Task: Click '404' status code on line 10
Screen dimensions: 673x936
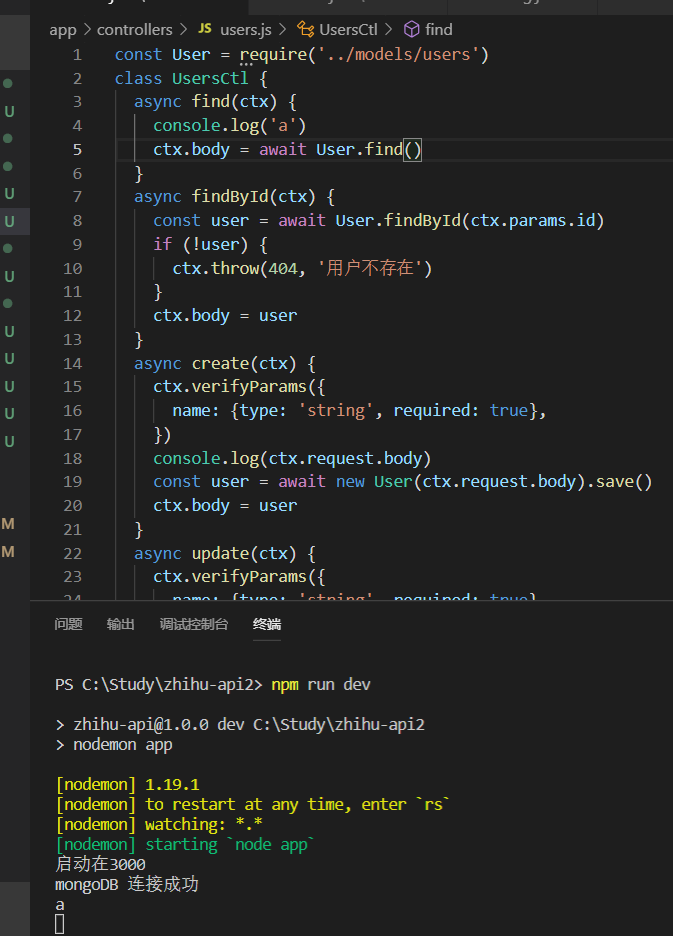Action: pos(282,269)
